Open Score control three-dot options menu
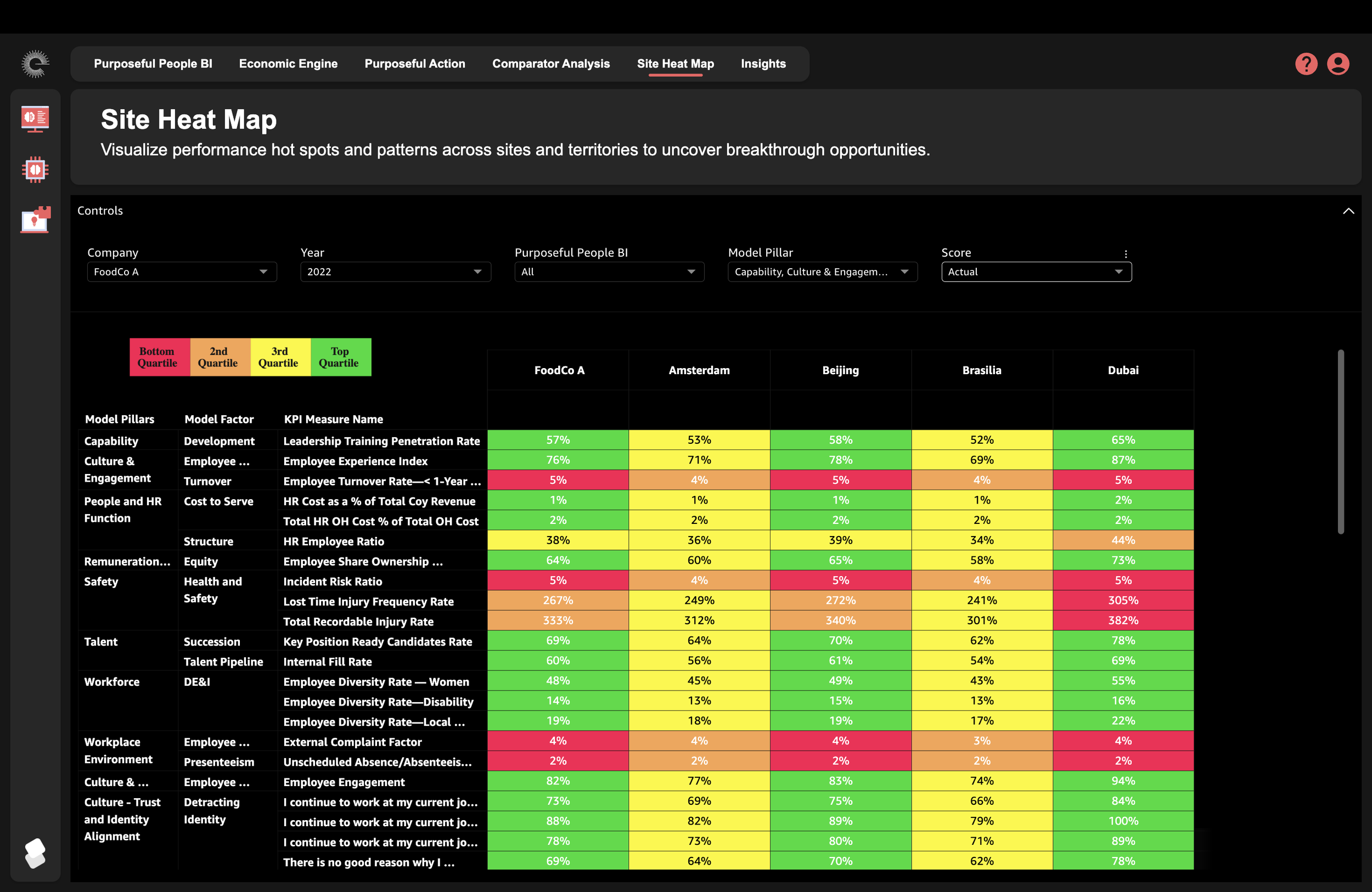The width and height of the screenshot is (1372, 892). pyautogui.click(x=1125, y=253)
